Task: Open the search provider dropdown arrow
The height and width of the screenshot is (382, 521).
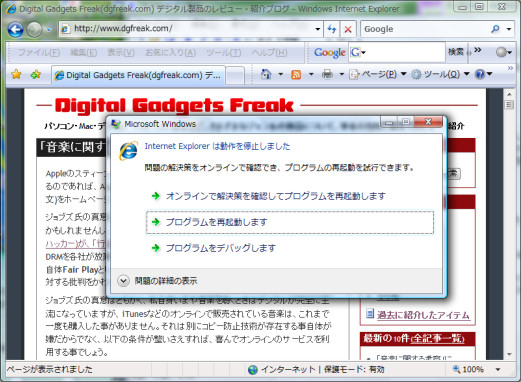Action: point(509,29)
